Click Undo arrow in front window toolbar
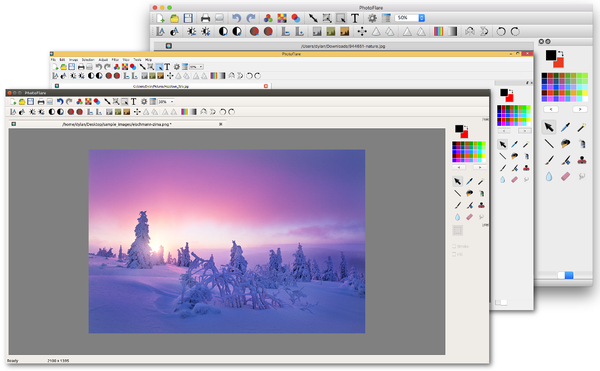The image size is (600, 371). 60,102
